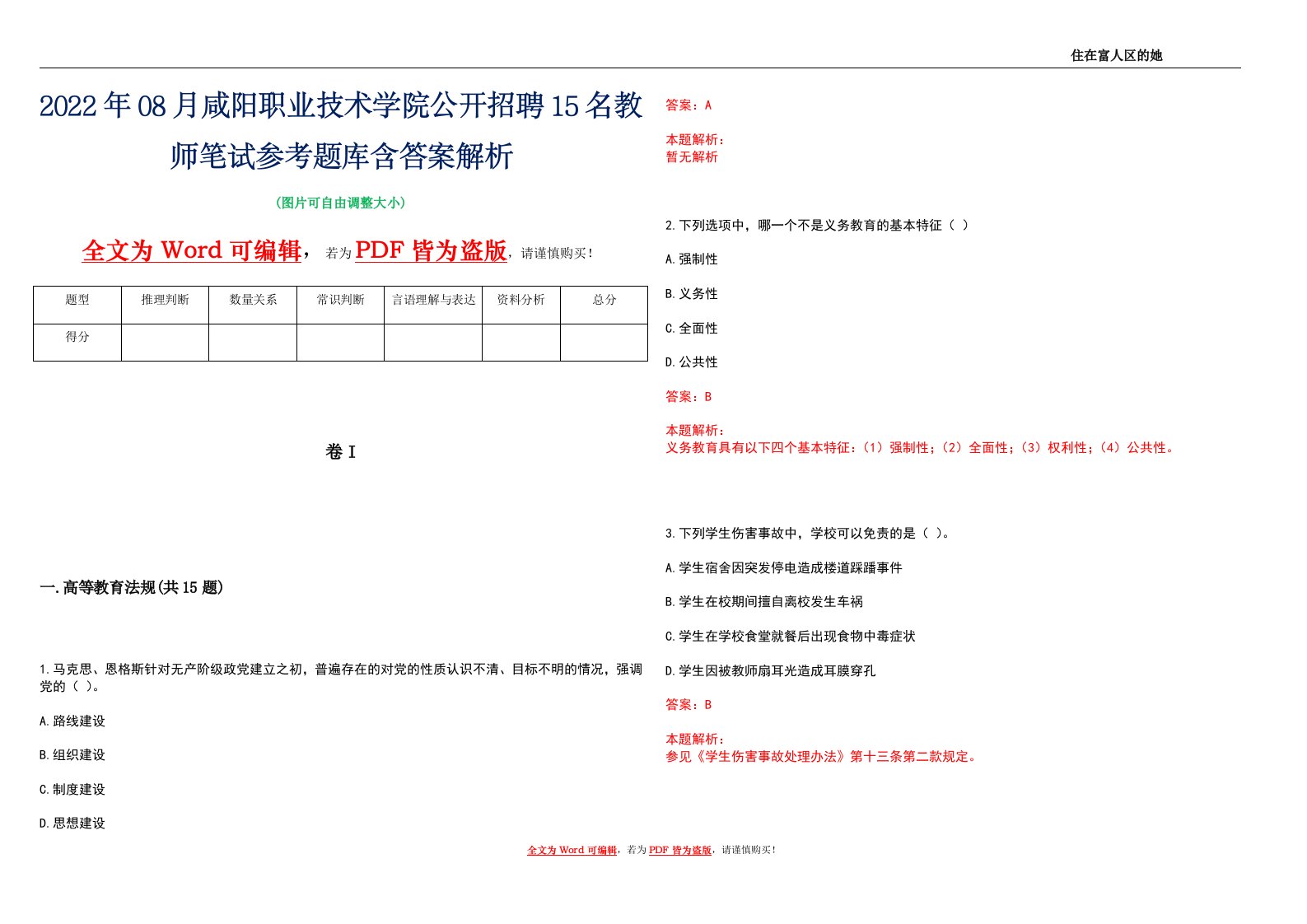Click the underlined 全文为 Word 可编辑 heading
This screenshot has width=1307, height=924.
coord(192,250)
